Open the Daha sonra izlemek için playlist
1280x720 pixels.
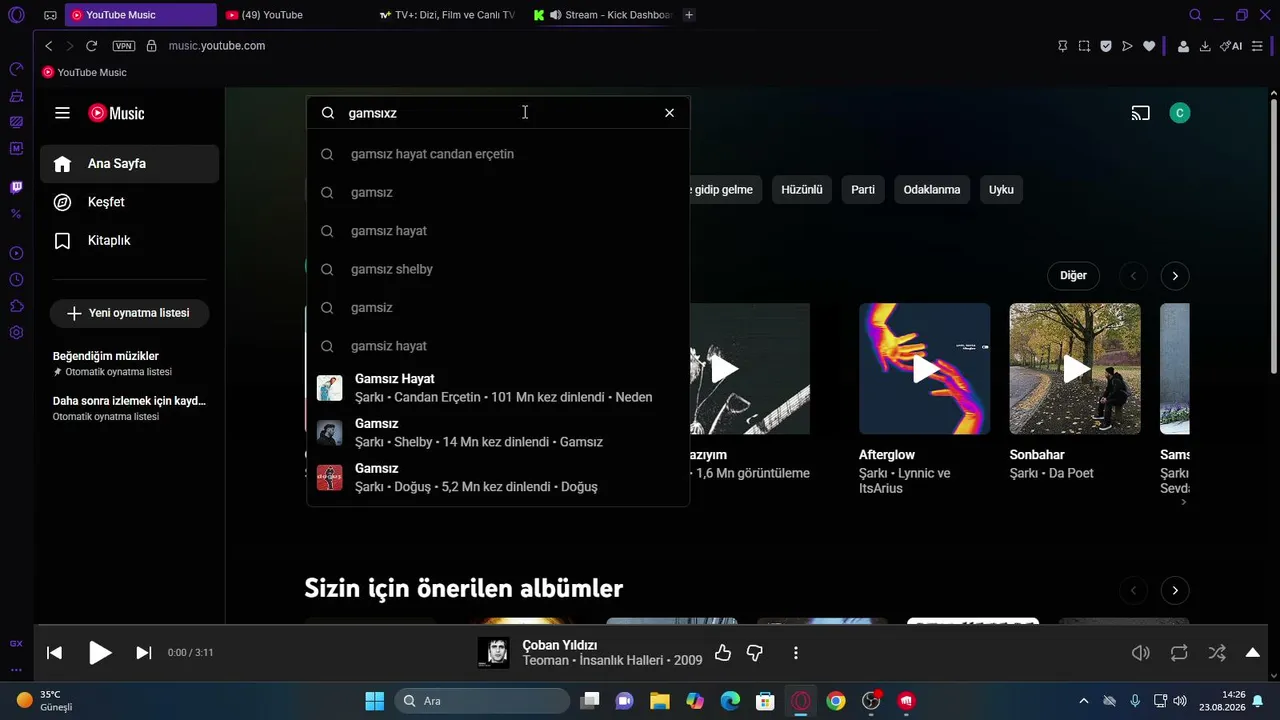tap(130, 408)
